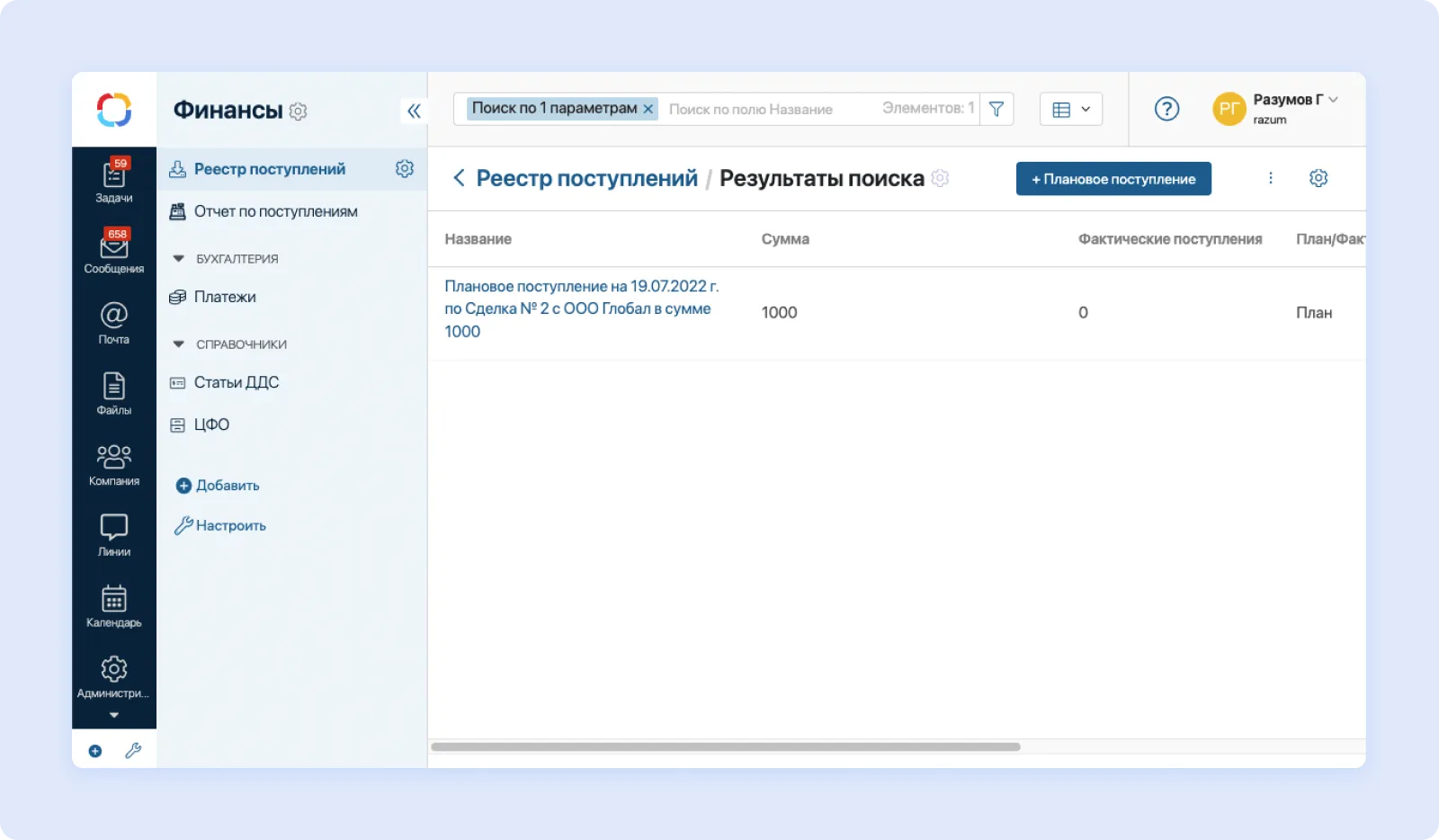This screenshot has width=1439, height=840.
Task: Open Платежи in the side menu
Action: [225, 297]
